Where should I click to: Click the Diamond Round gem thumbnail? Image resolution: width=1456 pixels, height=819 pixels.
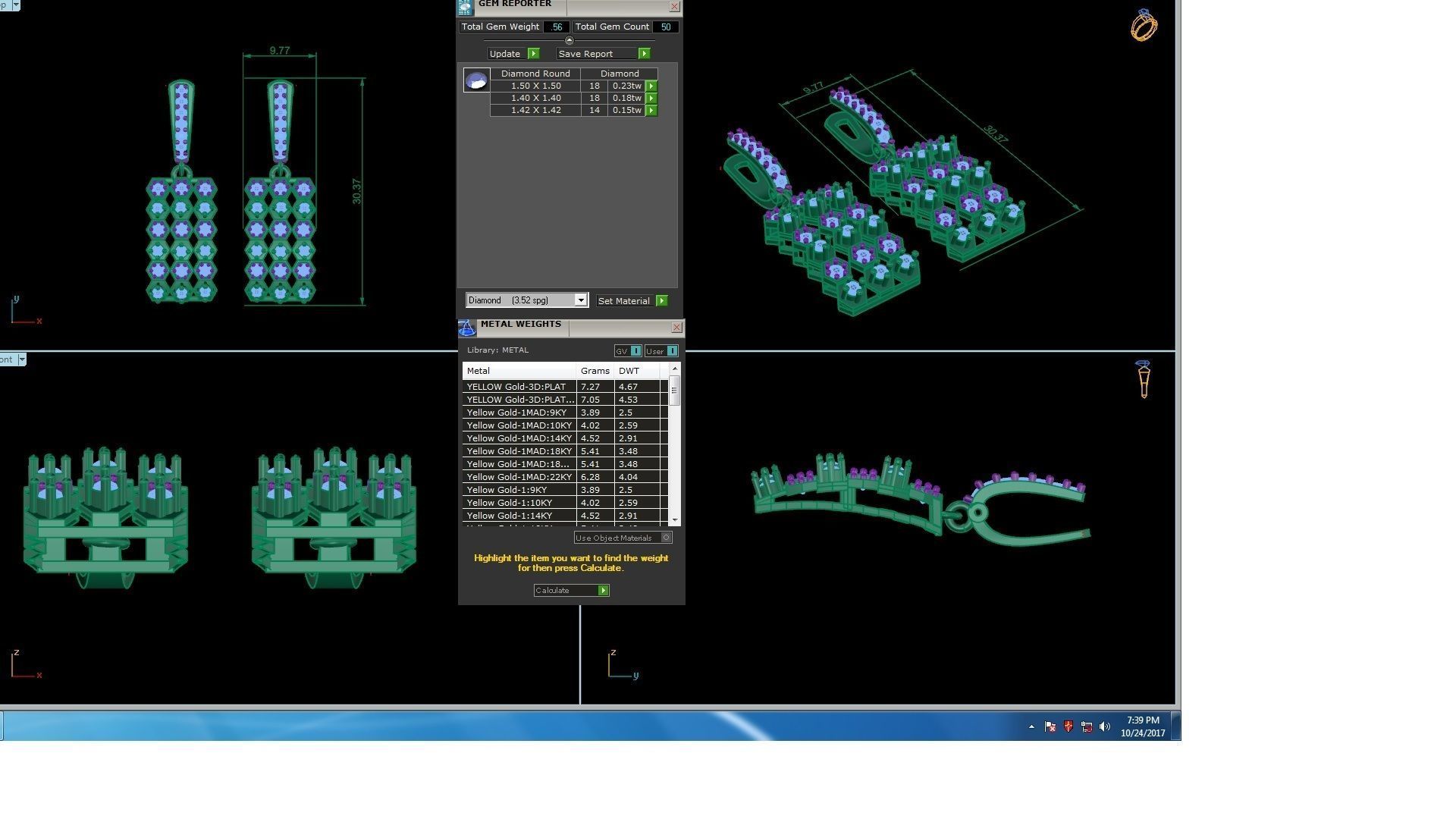476,80
